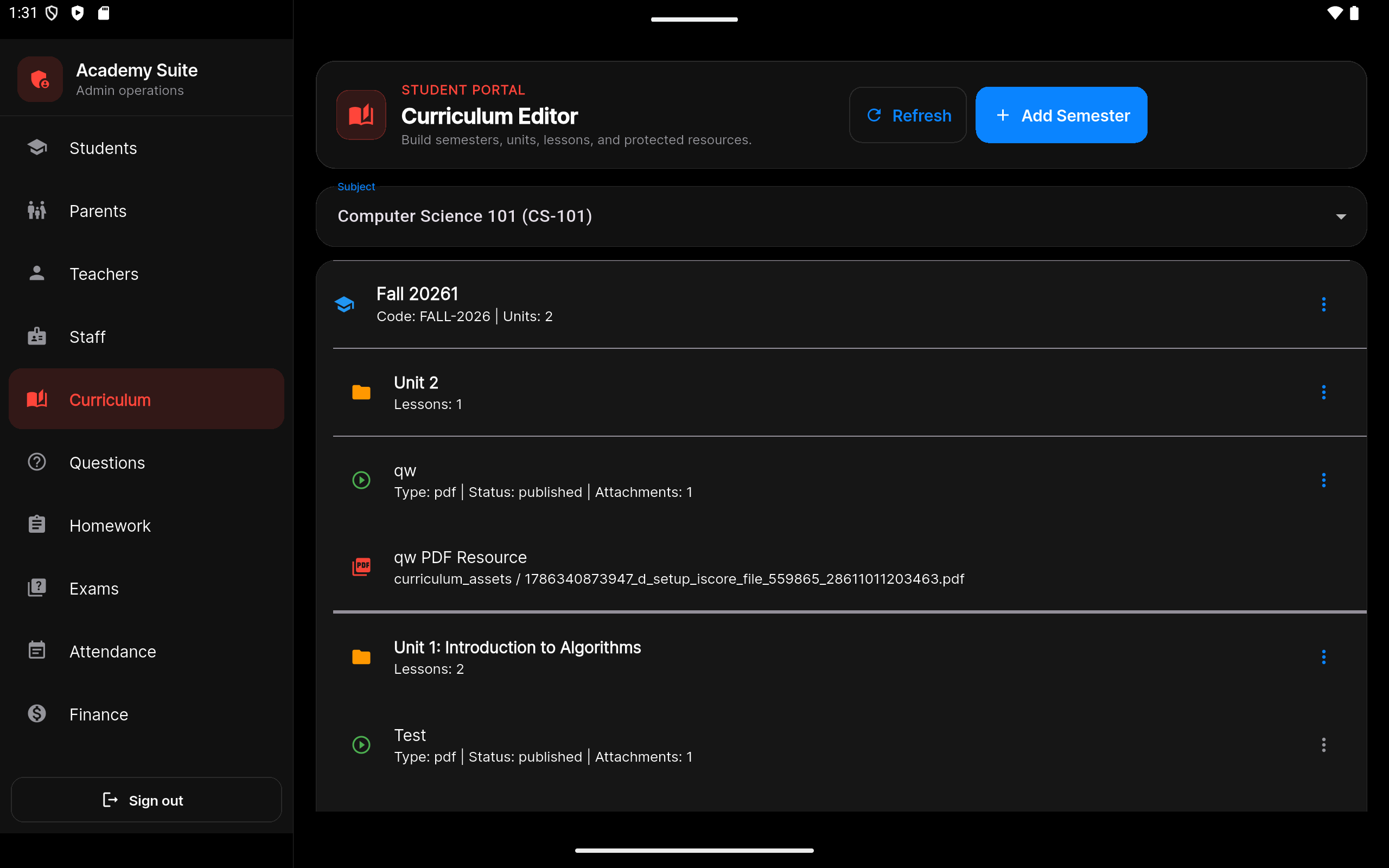
Task: Add a new semester
Action: click(x=1061, y=116)
